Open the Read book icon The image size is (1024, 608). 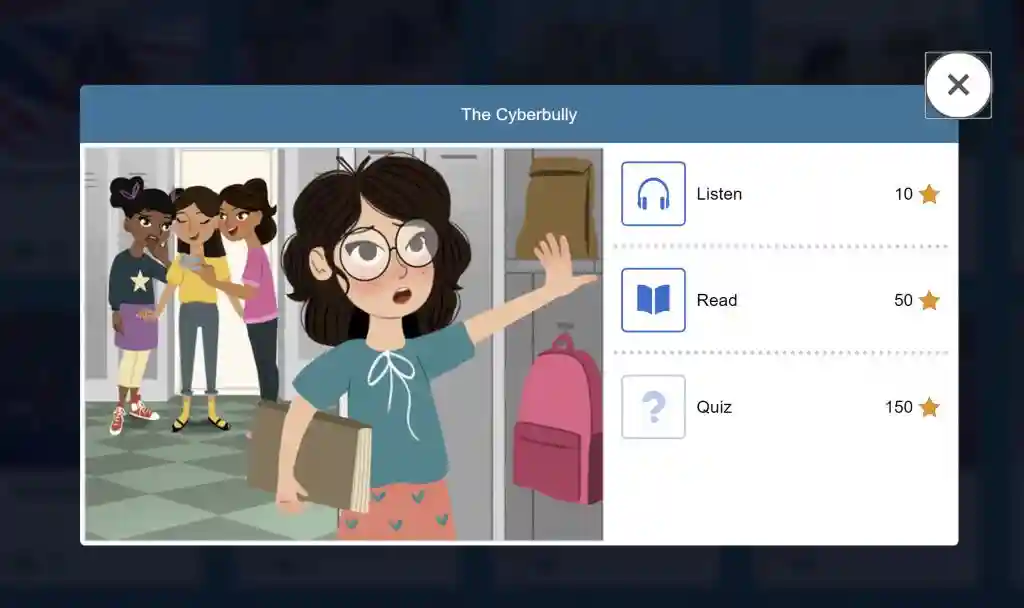point(653,300)
